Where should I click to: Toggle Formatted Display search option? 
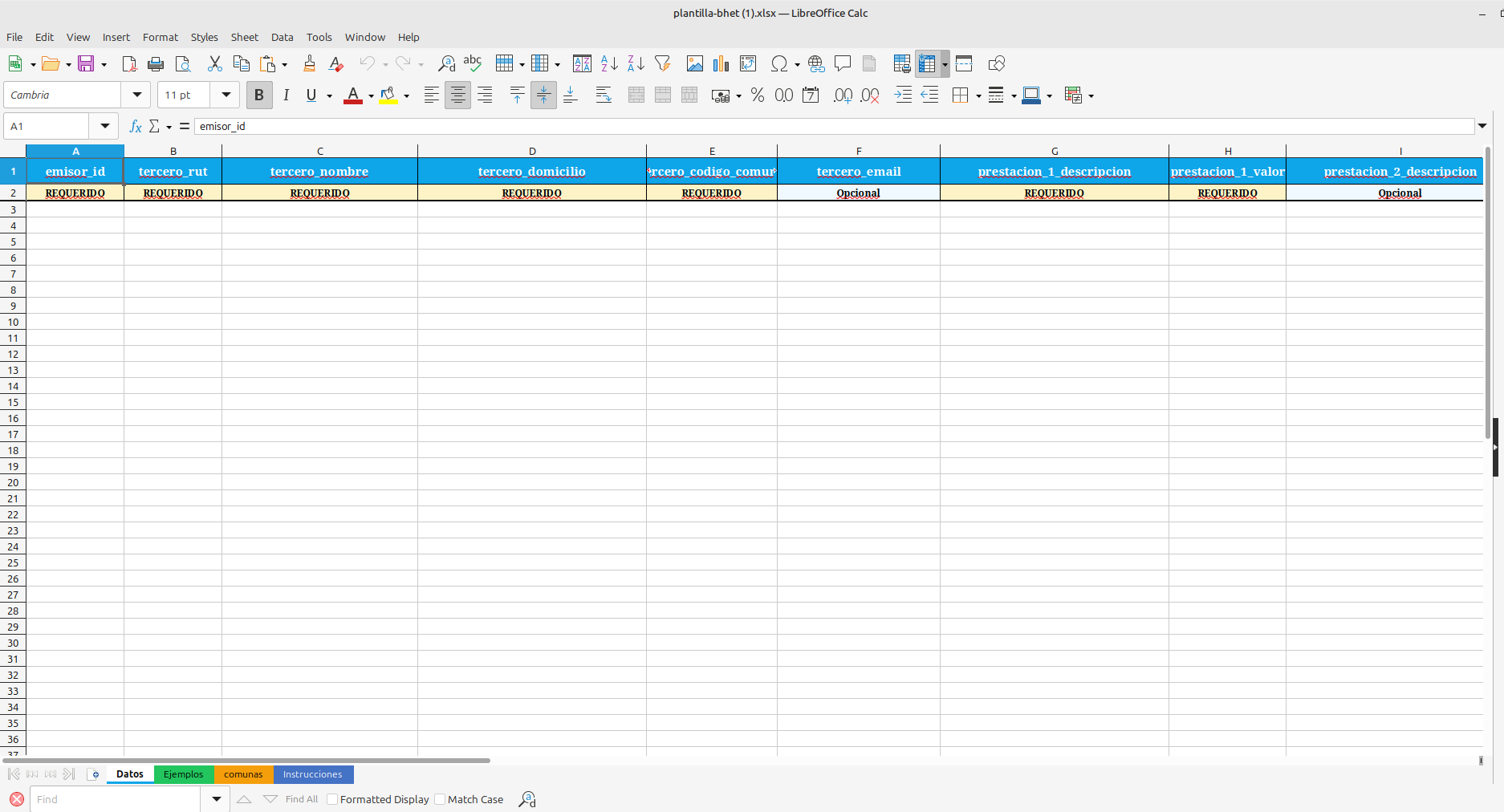click(331, 799)
